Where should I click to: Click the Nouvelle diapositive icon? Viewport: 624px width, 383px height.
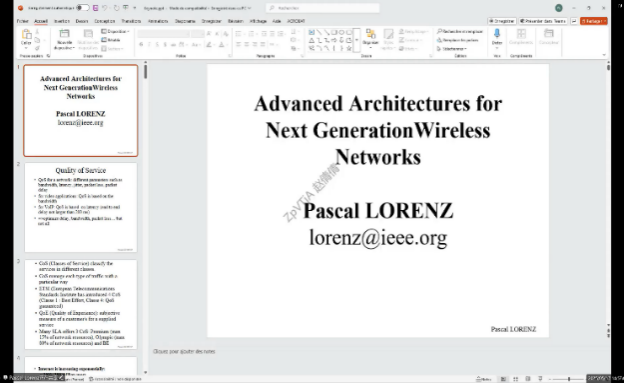pyautogui.click(x=64, y=39)
